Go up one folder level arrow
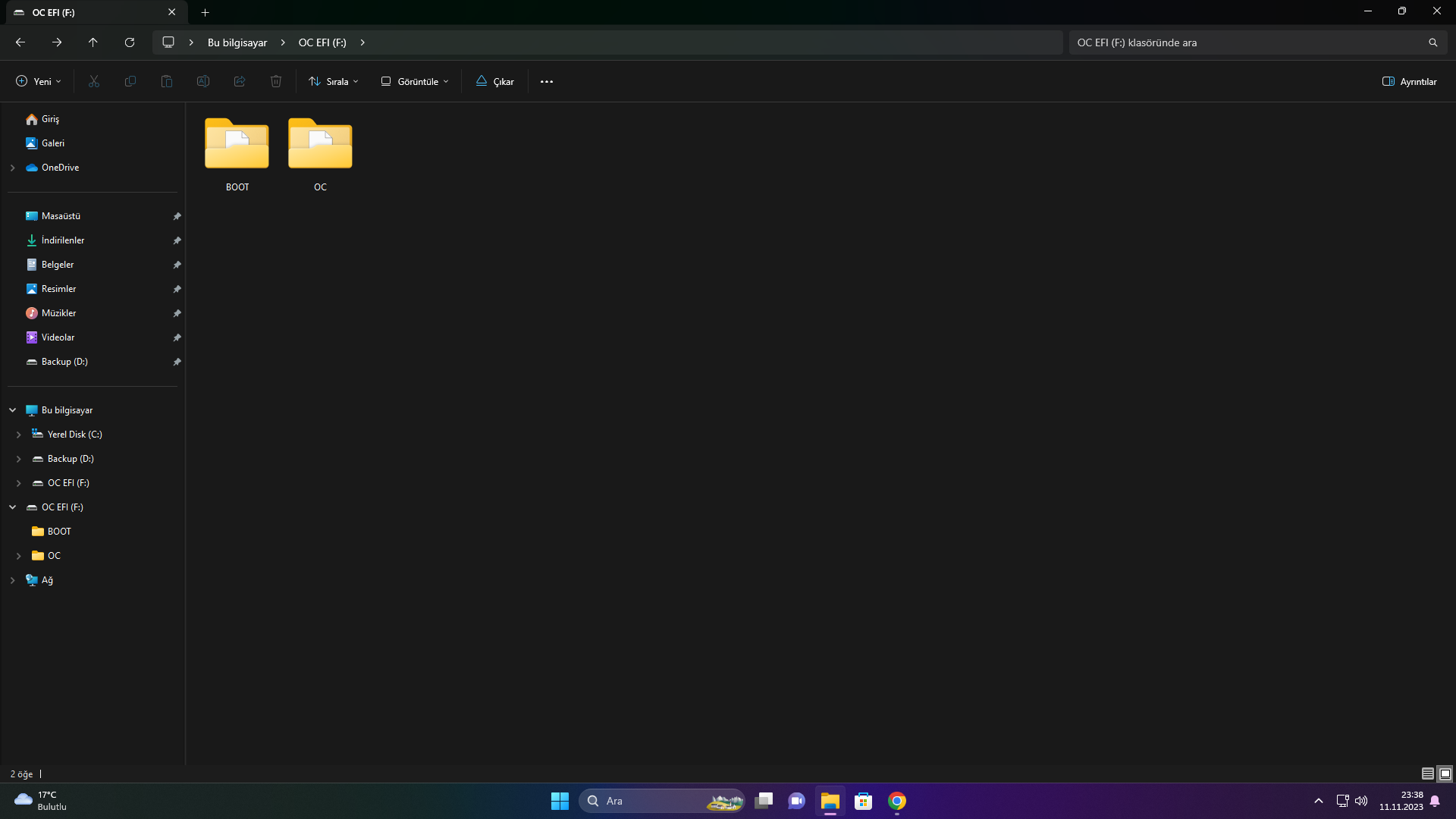Screen dimensions: 1456x819 [x=93, y=42]
